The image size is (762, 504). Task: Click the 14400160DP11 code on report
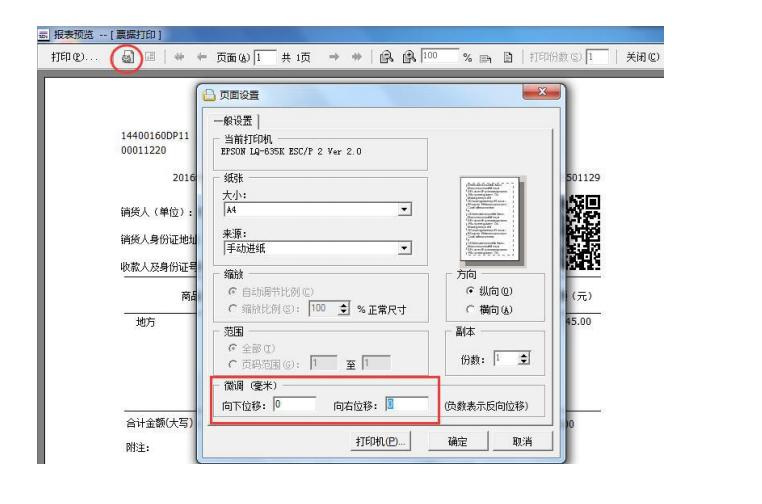coord(155,136)
